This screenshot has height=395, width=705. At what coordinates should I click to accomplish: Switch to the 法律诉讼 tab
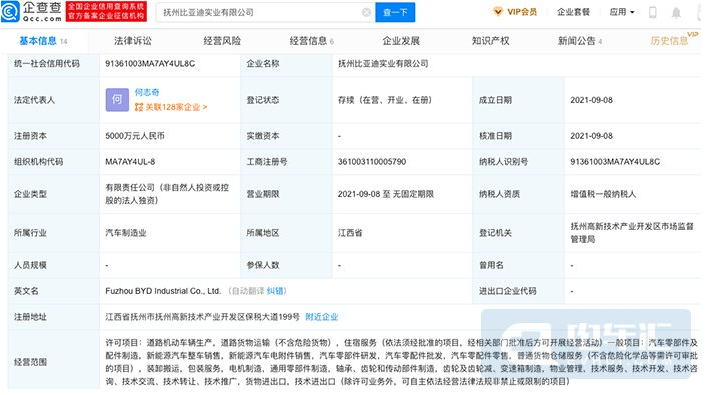pos(133,41)
